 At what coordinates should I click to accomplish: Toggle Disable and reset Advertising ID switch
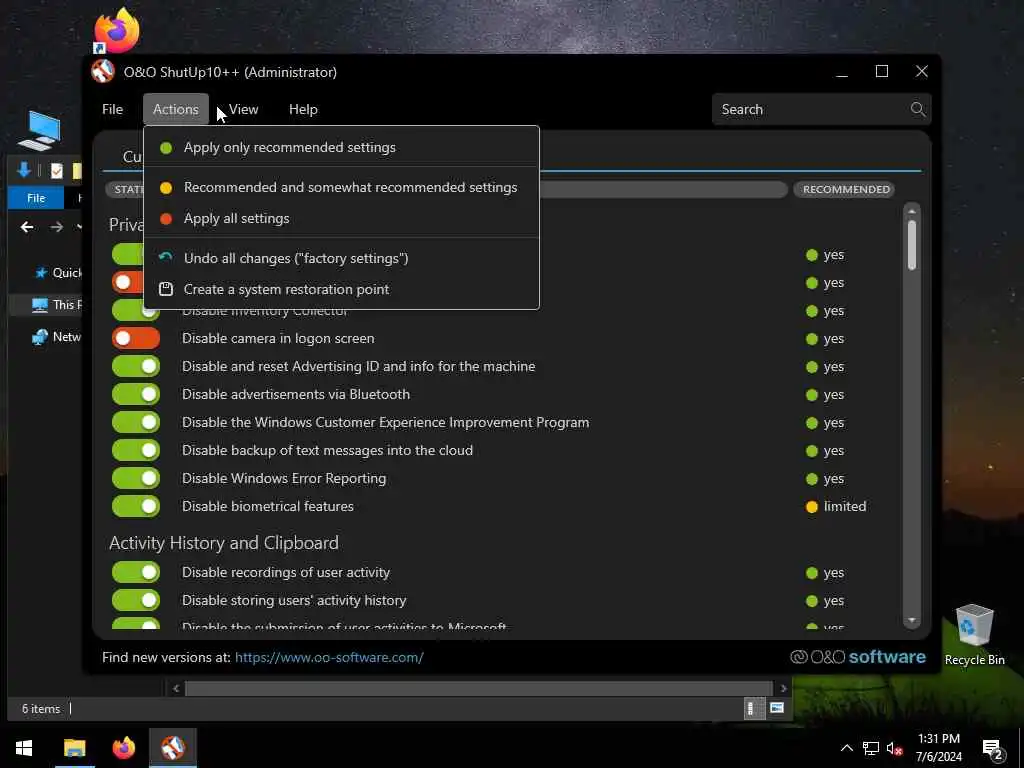click(136, 366)
